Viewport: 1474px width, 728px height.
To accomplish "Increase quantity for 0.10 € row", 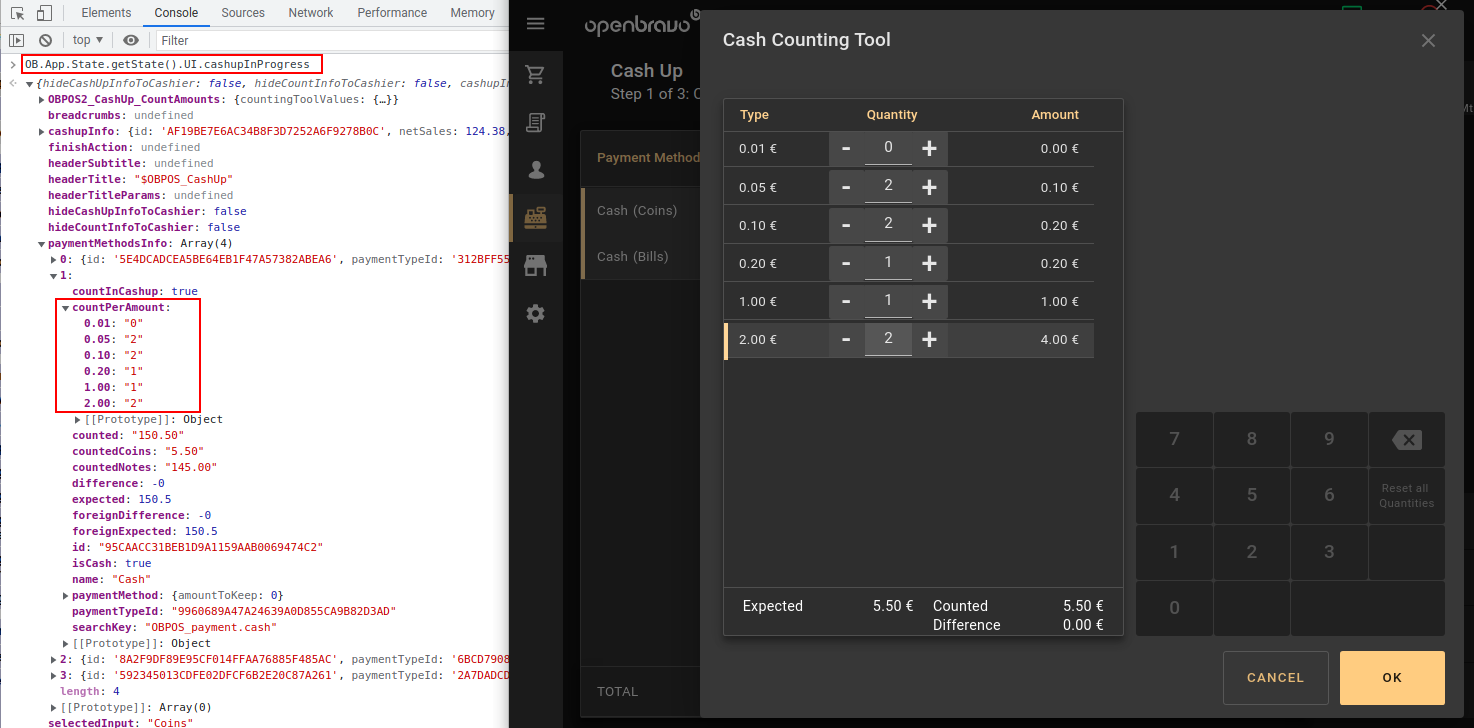I will tap(929, 225).
